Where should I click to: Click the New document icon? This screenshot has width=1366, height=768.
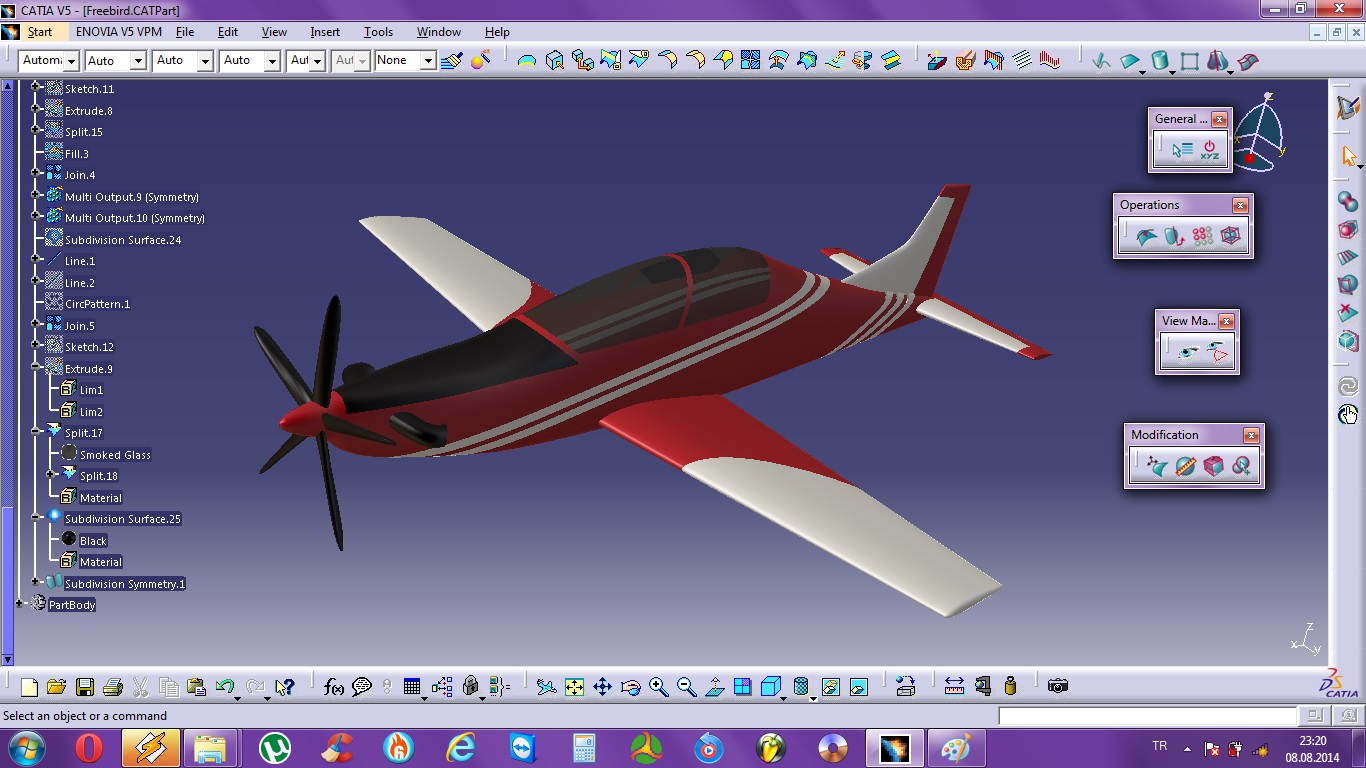(x=29, y=687)
